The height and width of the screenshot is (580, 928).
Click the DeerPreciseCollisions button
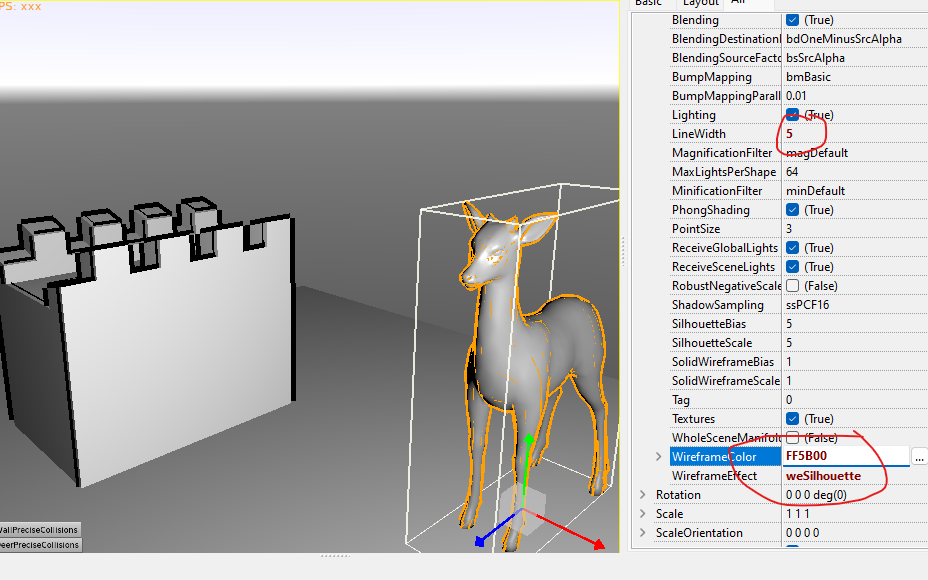[x=39, y=545]
